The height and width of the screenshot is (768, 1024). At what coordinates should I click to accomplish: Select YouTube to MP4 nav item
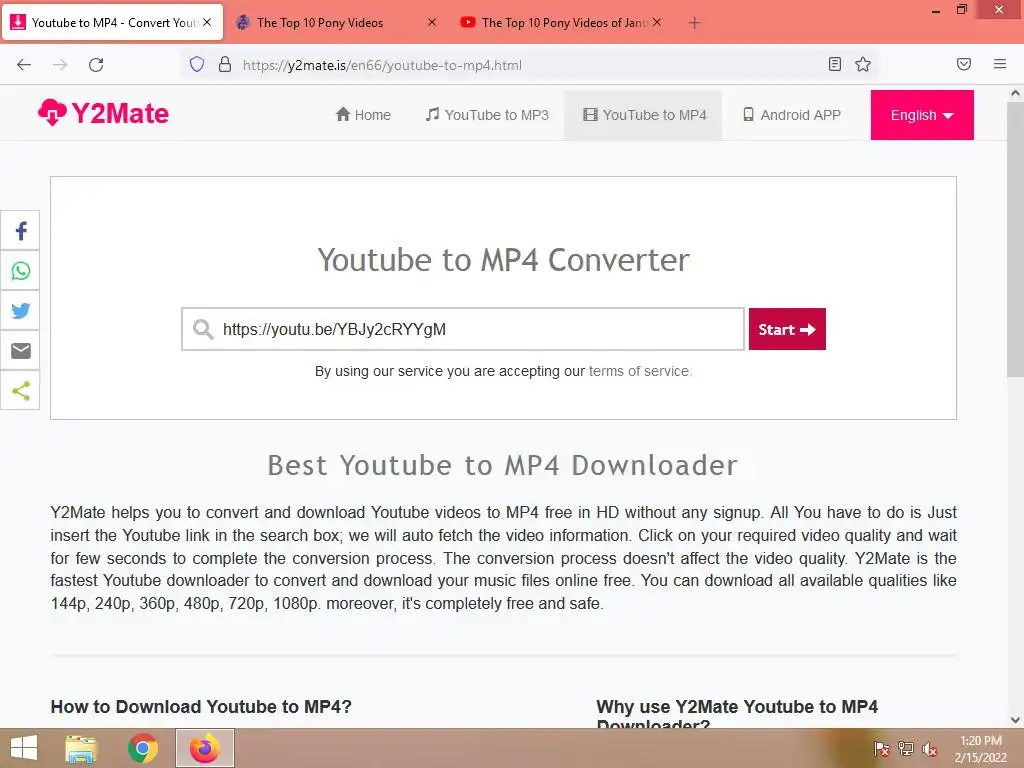[644, 115]
